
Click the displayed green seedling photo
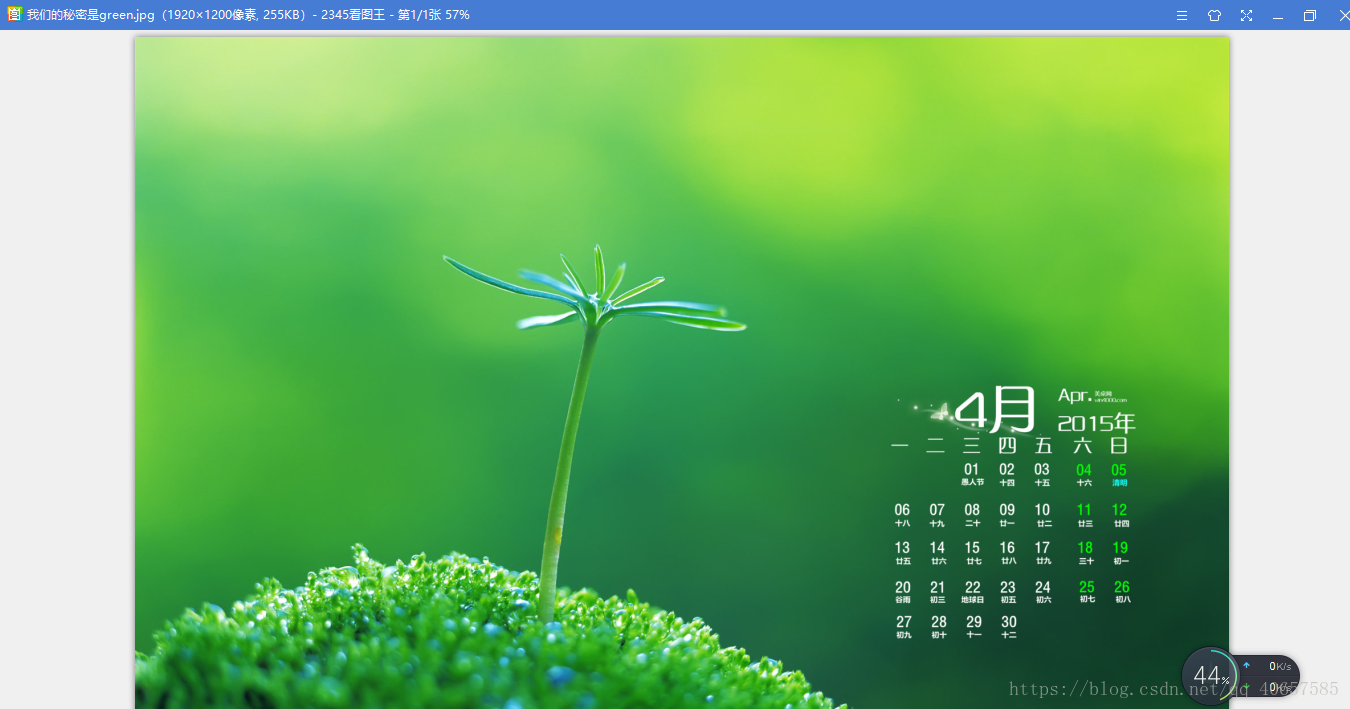682,373
